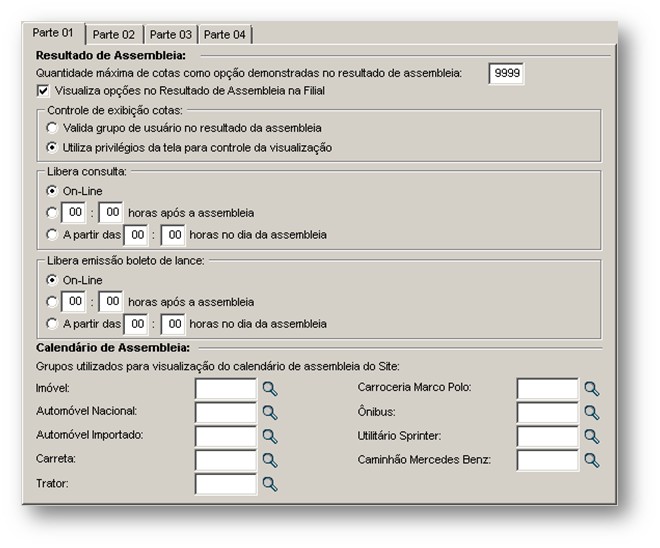Click minutes field of após a assembleia in Libera emissão boleto

(x=111, y=301)
